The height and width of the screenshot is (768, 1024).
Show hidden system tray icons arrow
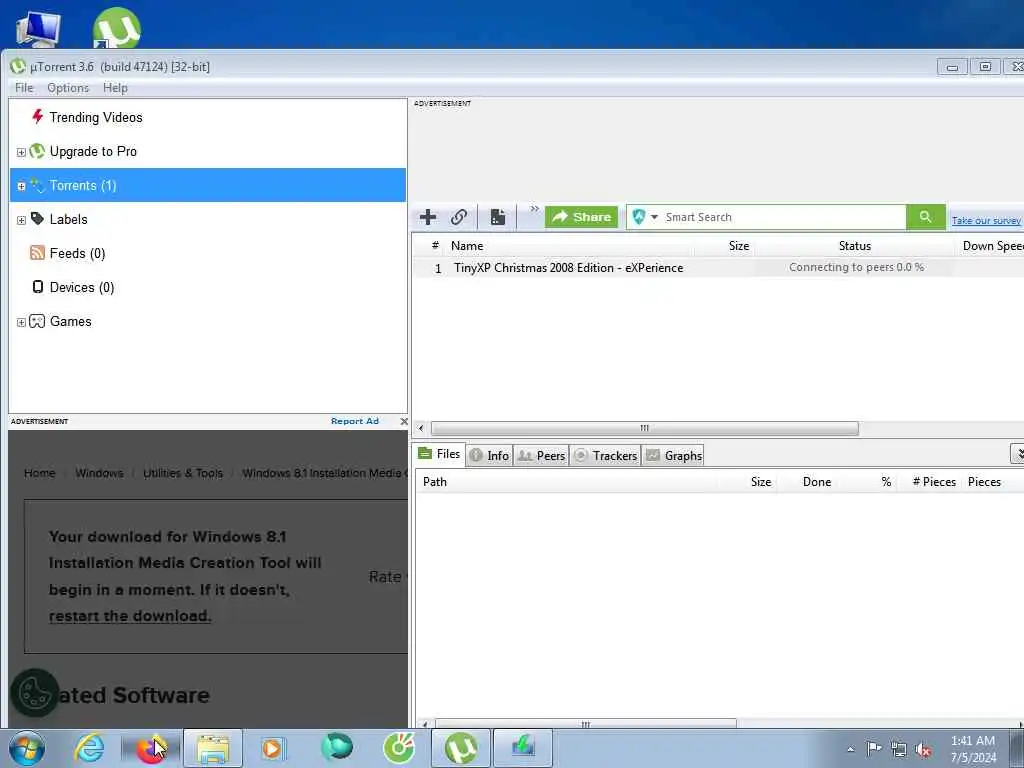(x=850, y=750)
